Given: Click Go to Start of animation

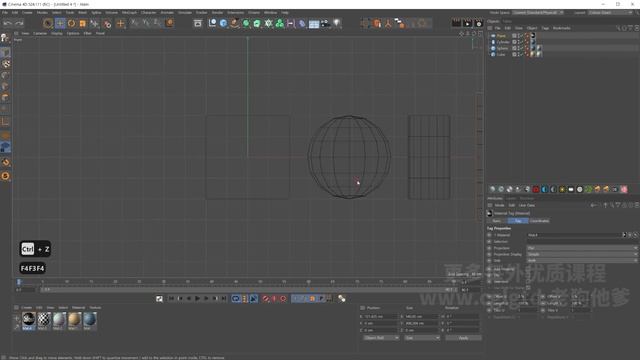Looking at the screenshot, I should point(171,299).
